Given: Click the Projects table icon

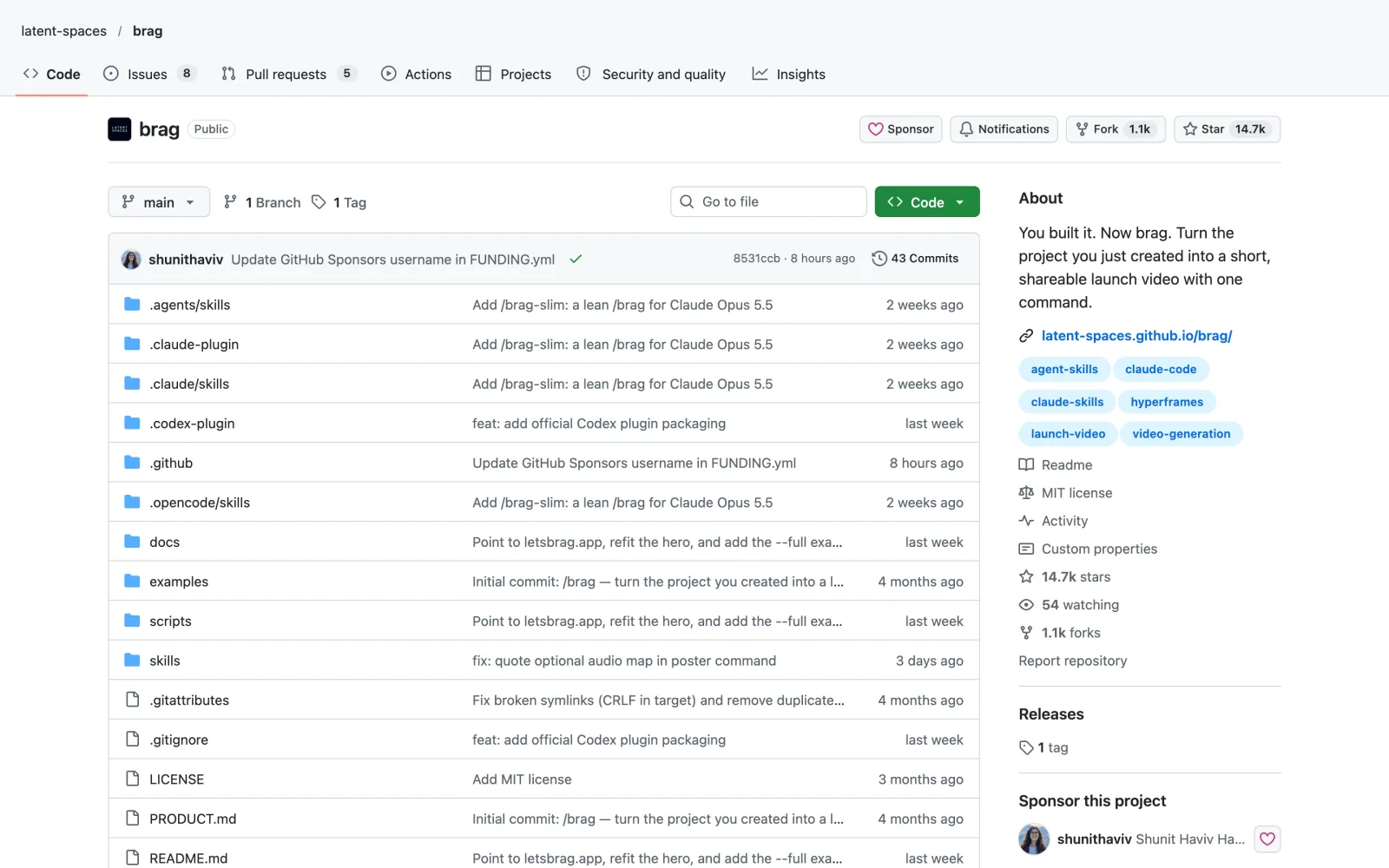Looking at the screenshot, I should click(x=484, y=74).
